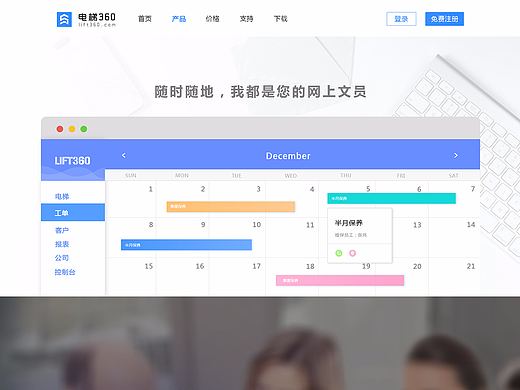520x390 pixels.
Task: Select calendar date 7
Action: 473,189
